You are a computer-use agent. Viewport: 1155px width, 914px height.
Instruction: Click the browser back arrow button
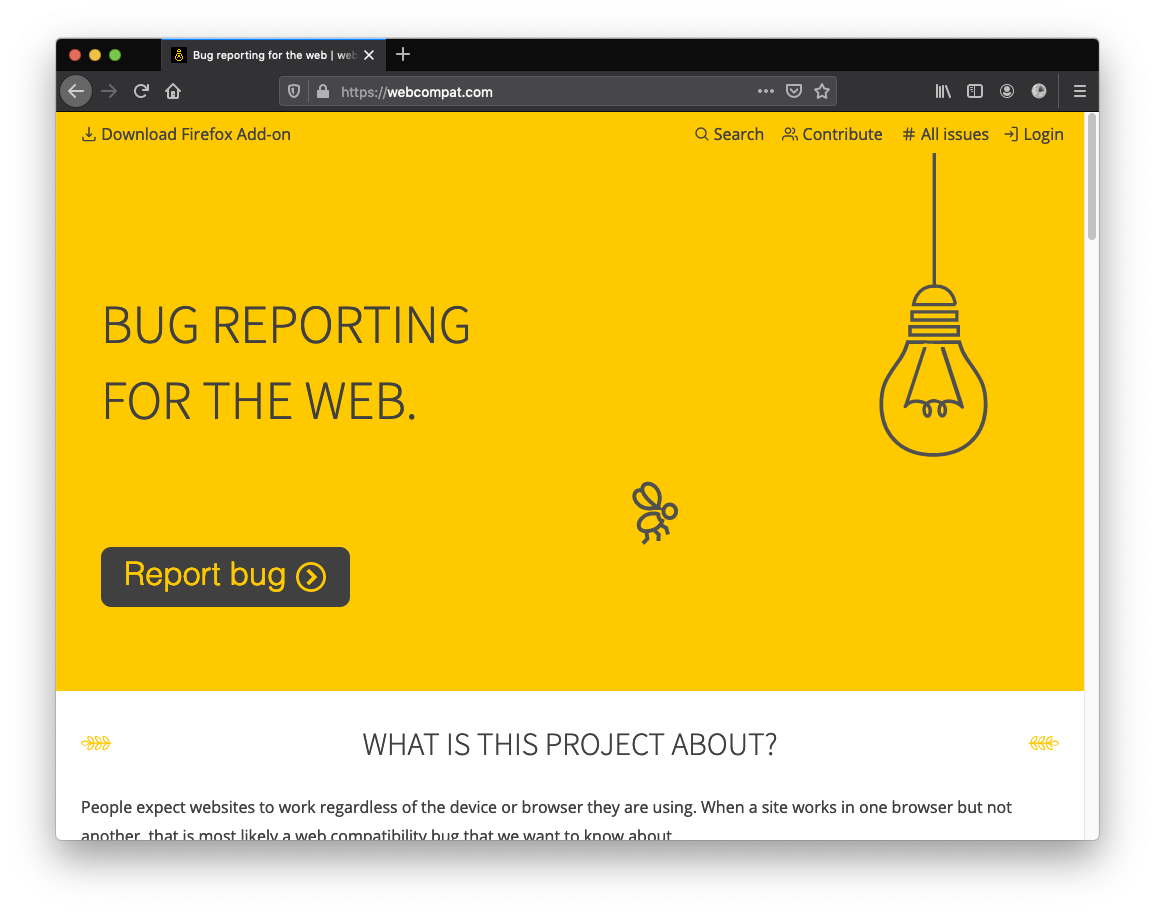pos(76,91)
